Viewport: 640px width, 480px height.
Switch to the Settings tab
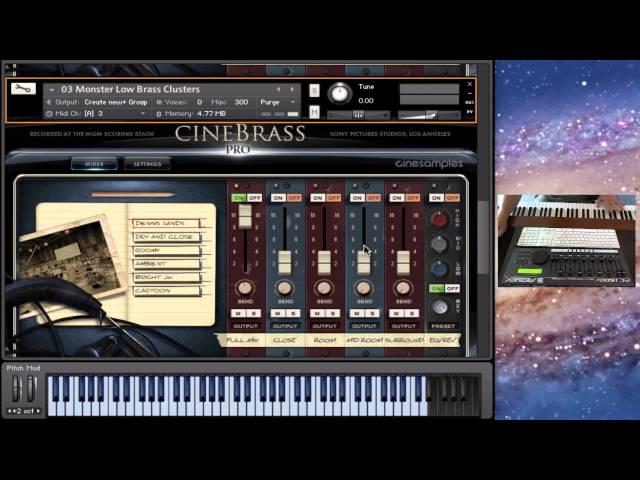[147, 164]
